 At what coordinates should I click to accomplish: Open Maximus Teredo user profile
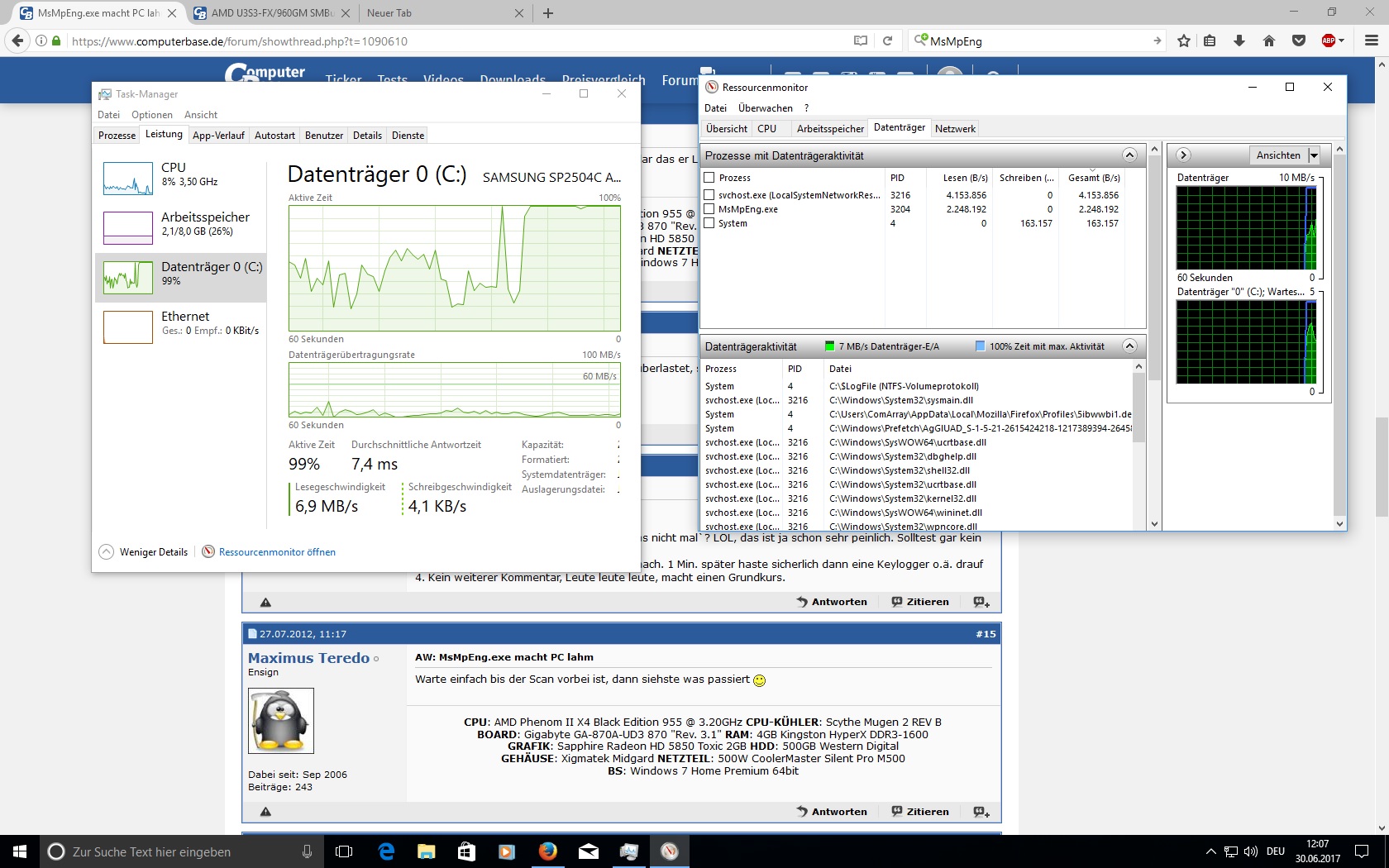(x=308, y=658)
